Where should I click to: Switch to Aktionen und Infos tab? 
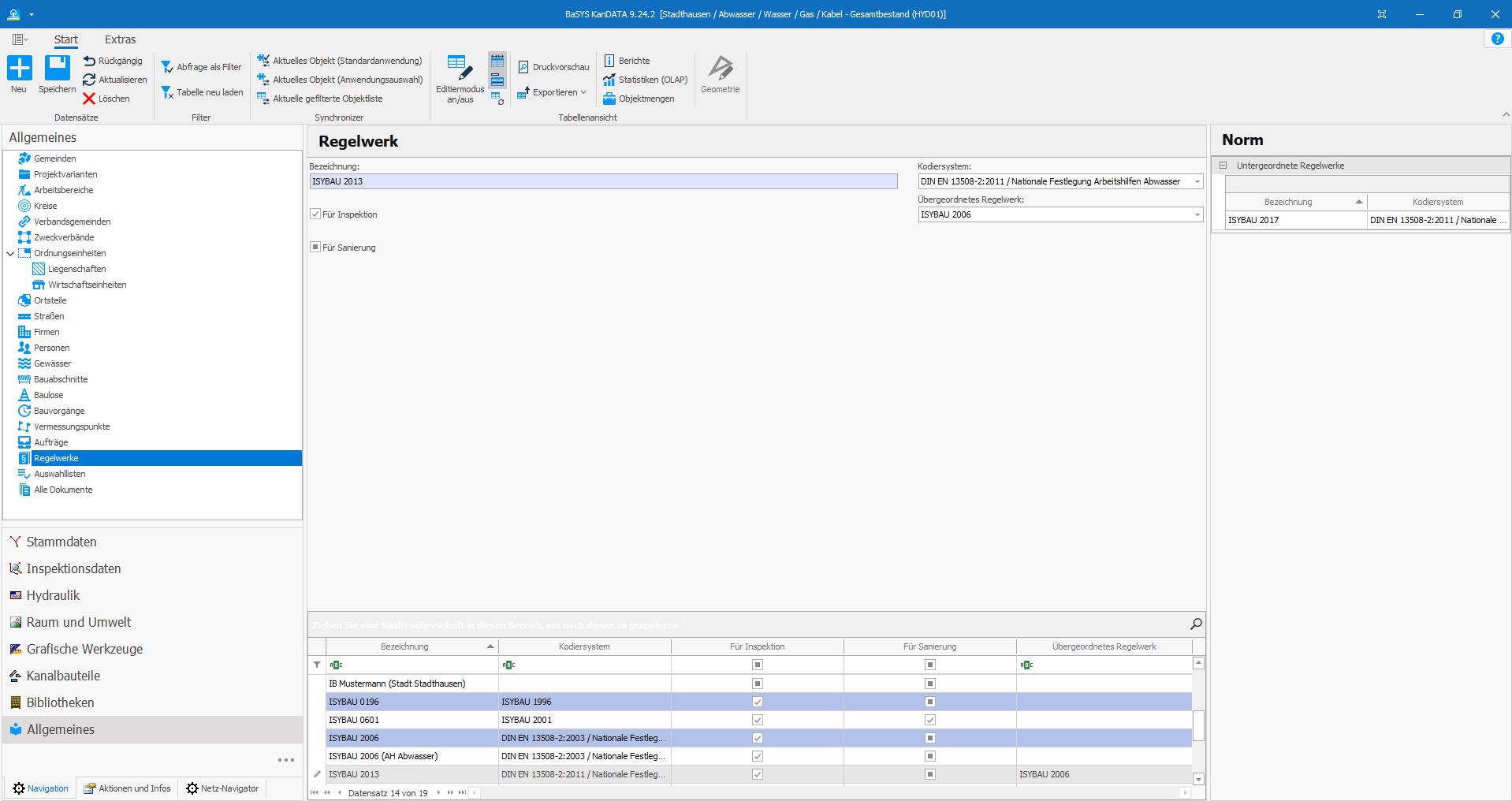(x=128, y=788)
